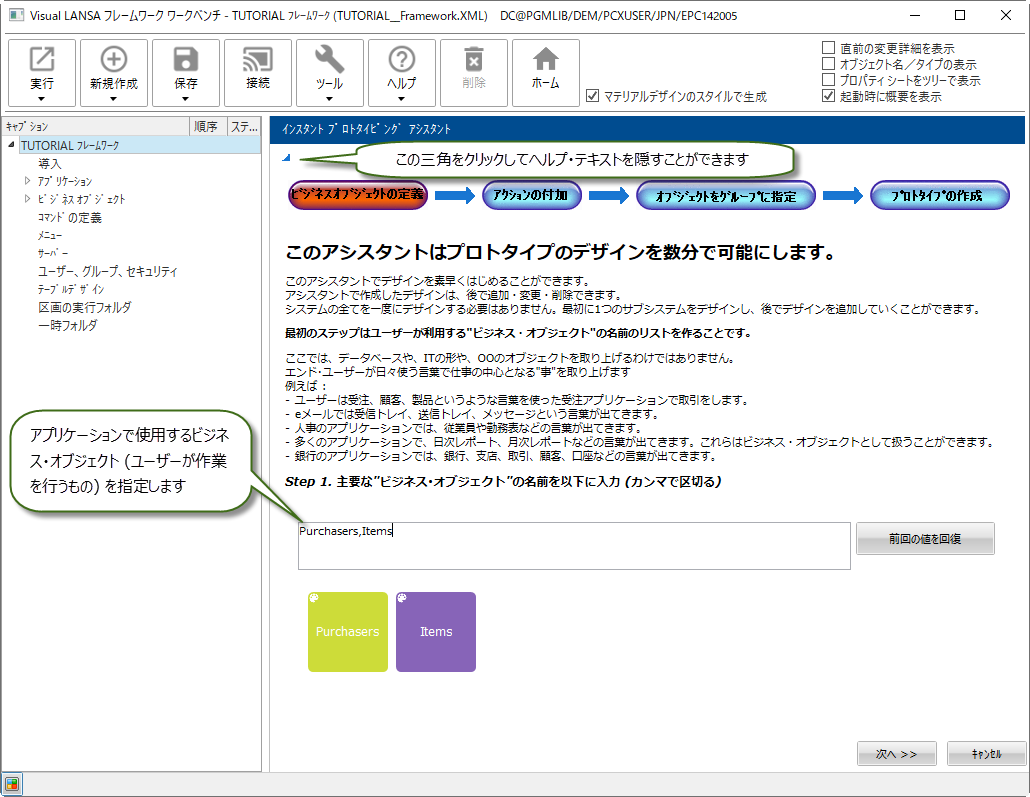The width and height of the screenshot is (1030, 797).
Task: Open the 実行 dropdown arrow
Action: (x=41, y=99)
